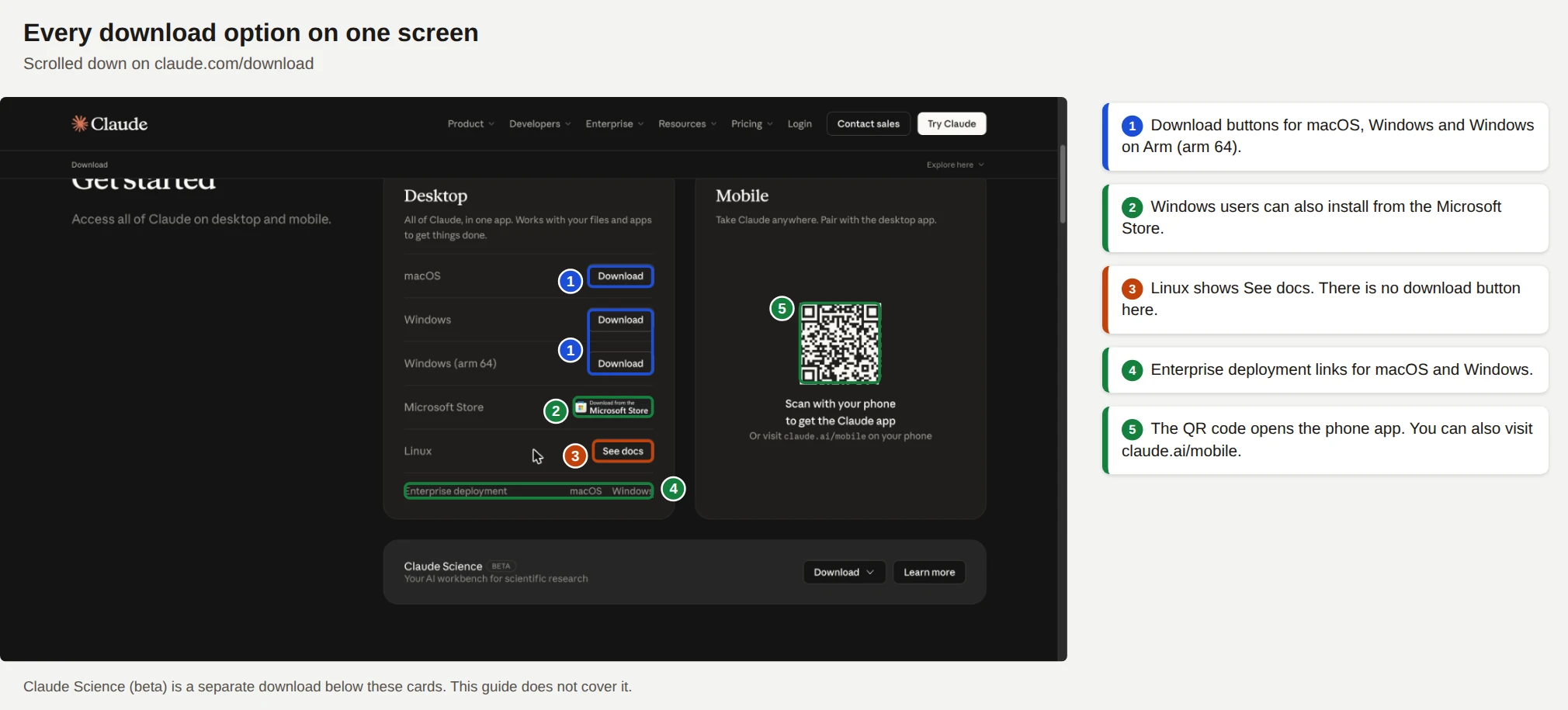This screenshot has width=1568, height=710.
Task: Click the "claude.ai/mobile" text under the QR code
Action: pyautogui.click(x=824, y=437)
